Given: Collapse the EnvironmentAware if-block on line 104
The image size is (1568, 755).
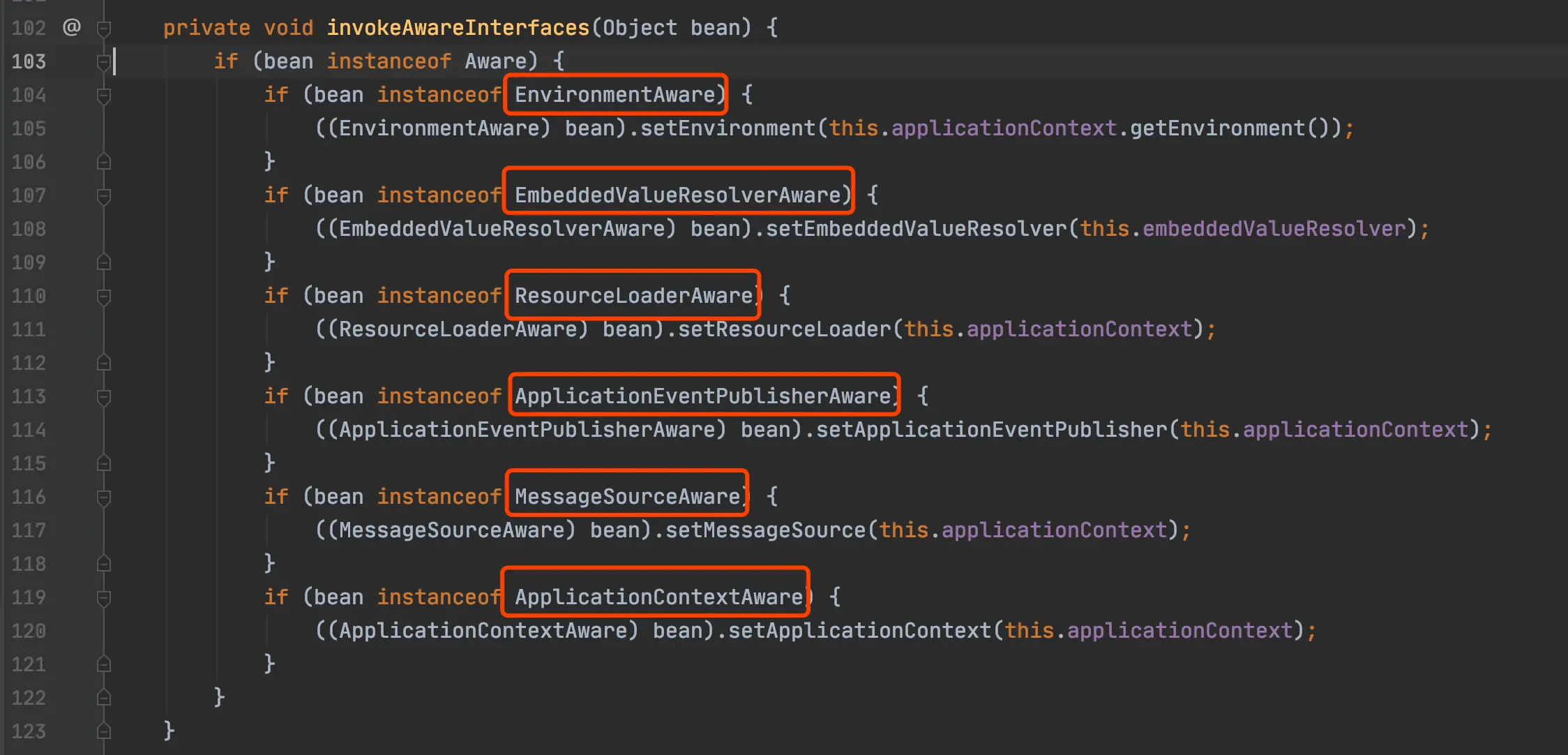Looking at the screenshot, I should coord(104,95).
